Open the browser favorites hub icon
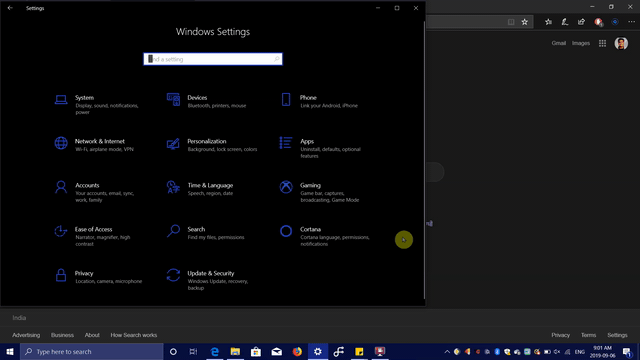The width and height of the screenshot is (640, 360). [x=548, y=22]
